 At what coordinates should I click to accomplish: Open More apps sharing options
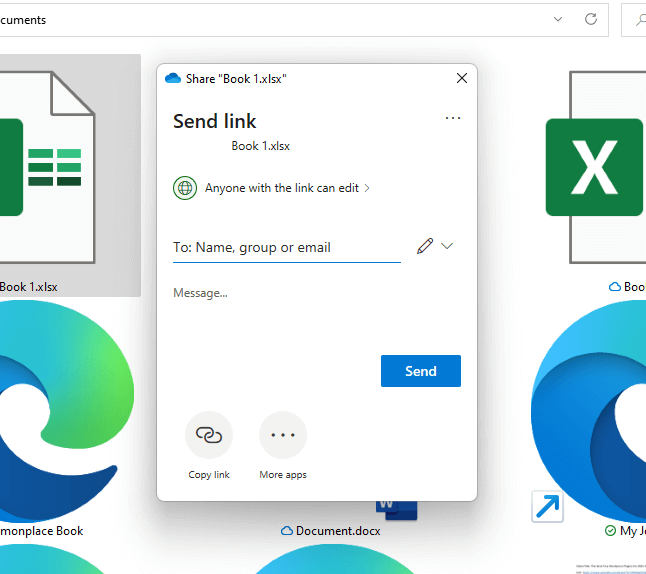tap(283, 435)
